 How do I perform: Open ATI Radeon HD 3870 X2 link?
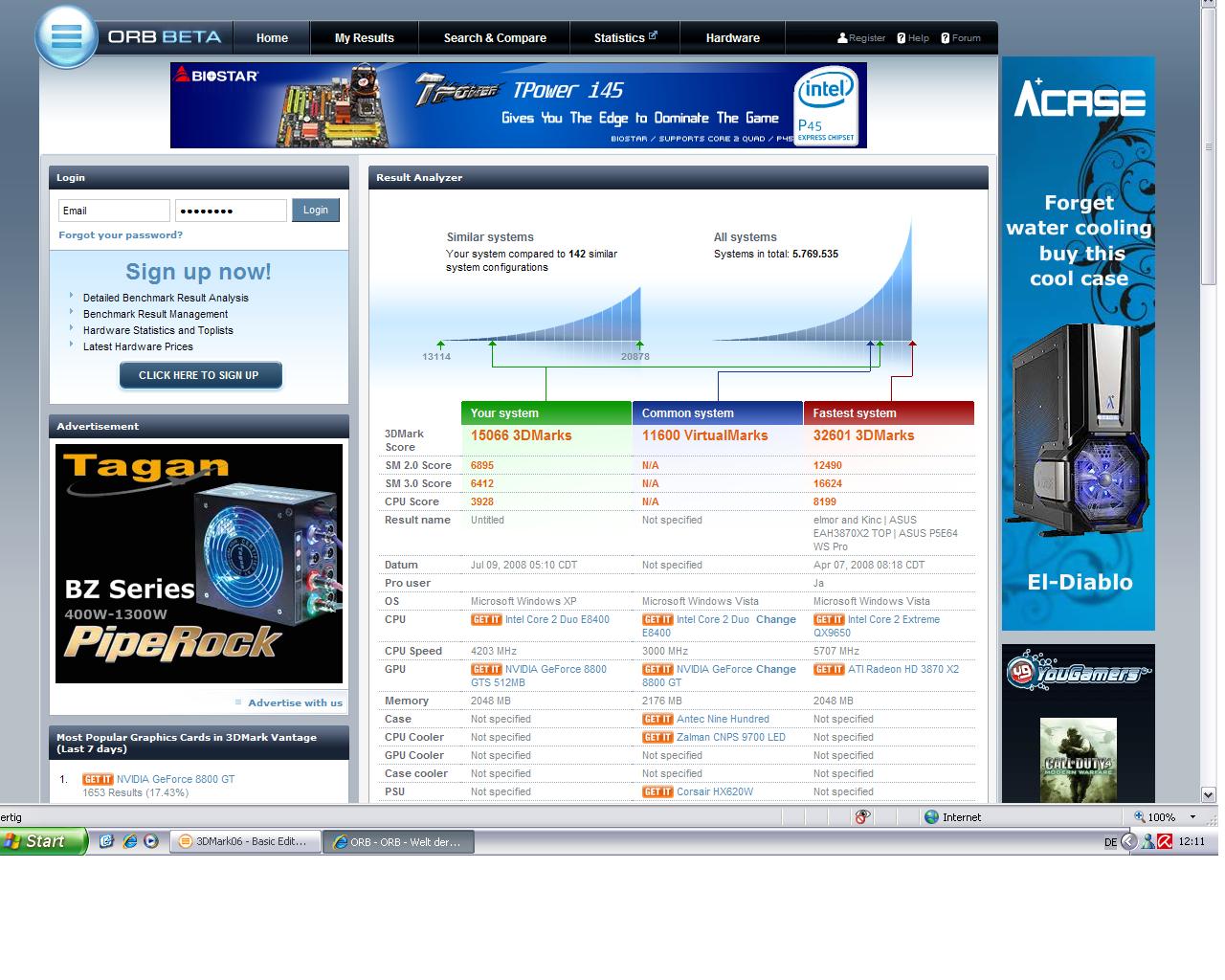pyautogui.click(x=903, y=669)
